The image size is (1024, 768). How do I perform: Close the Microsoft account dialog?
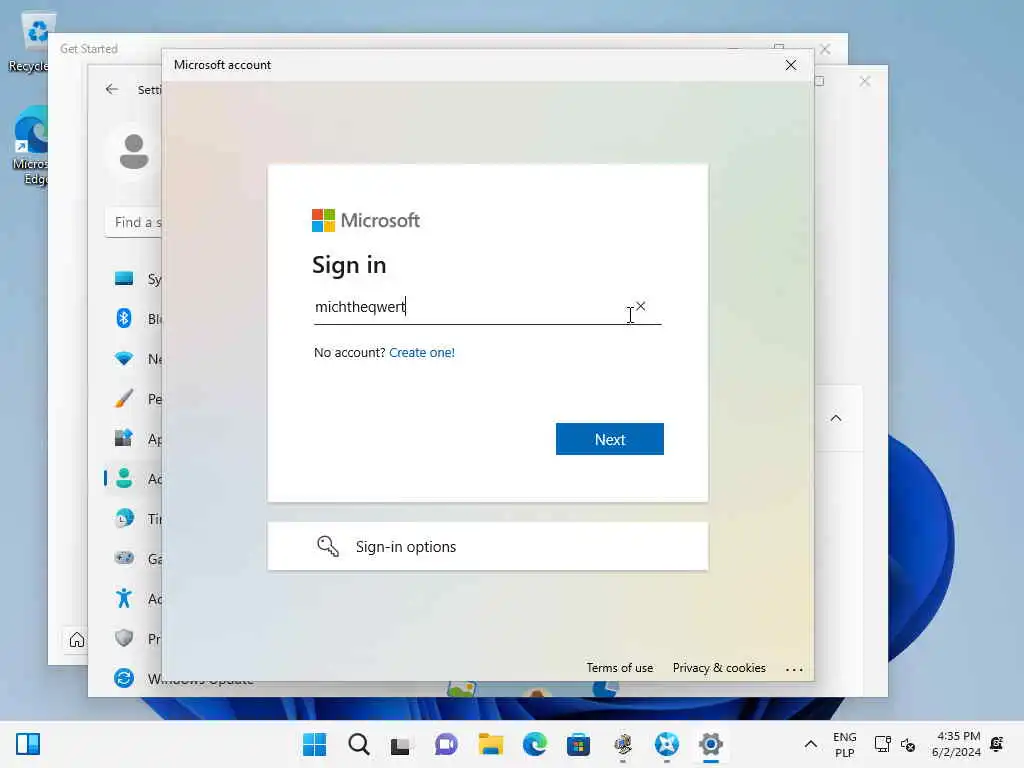(791, 65)
